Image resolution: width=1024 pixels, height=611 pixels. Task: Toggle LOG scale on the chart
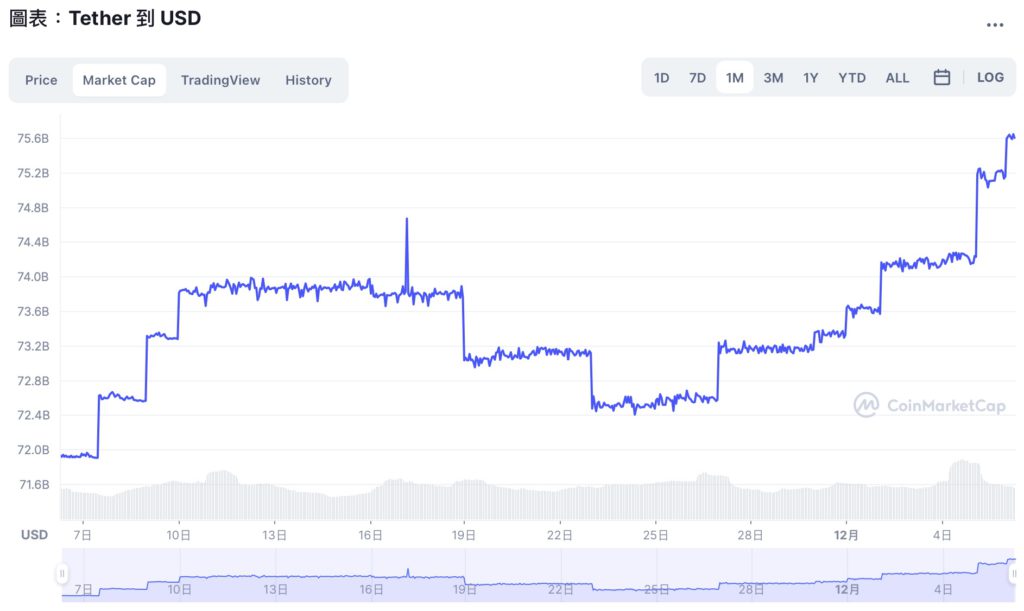990,78
